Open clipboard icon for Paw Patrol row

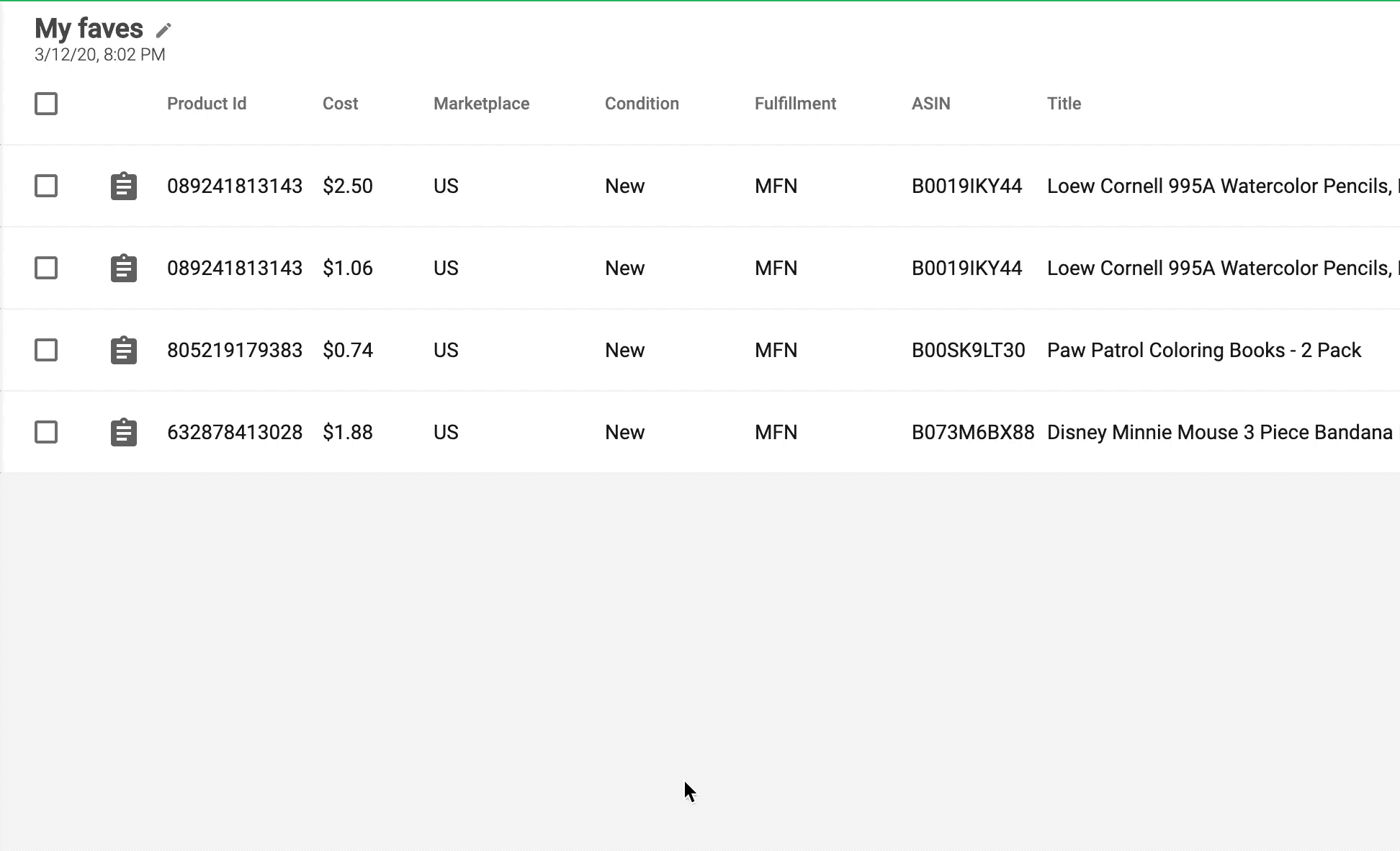[124, 351]
